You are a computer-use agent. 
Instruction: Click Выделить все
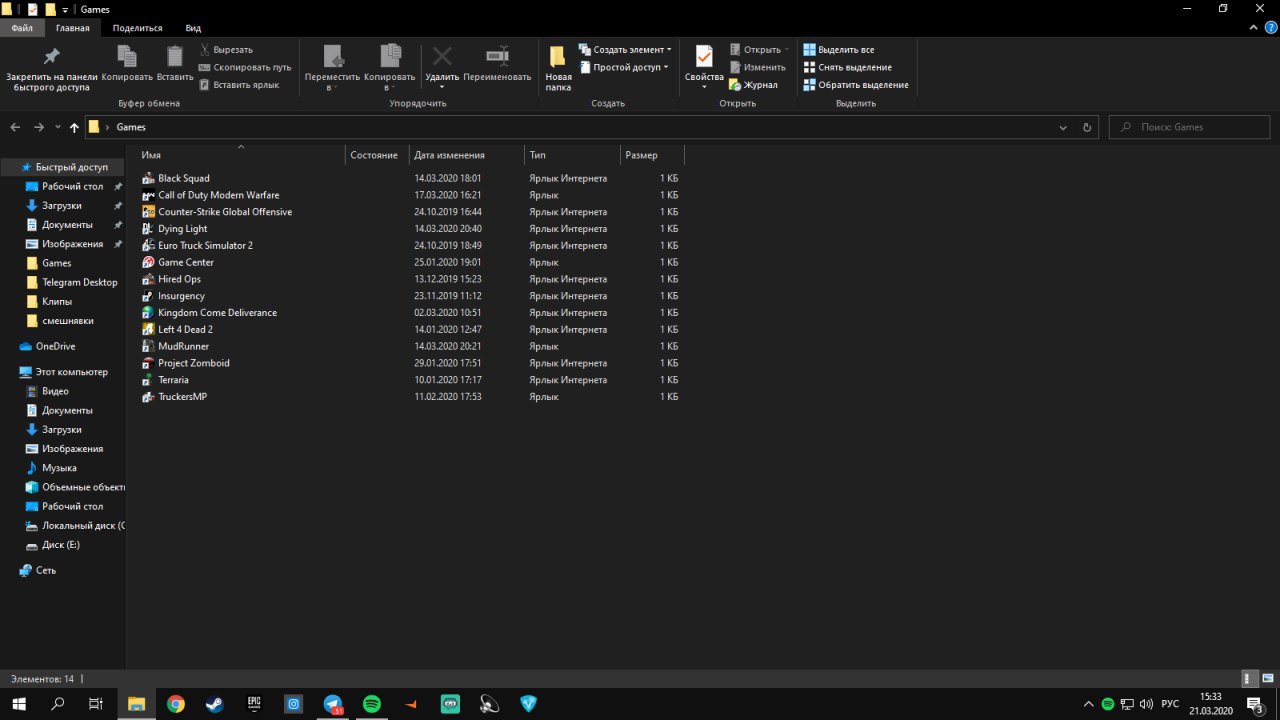839,49
